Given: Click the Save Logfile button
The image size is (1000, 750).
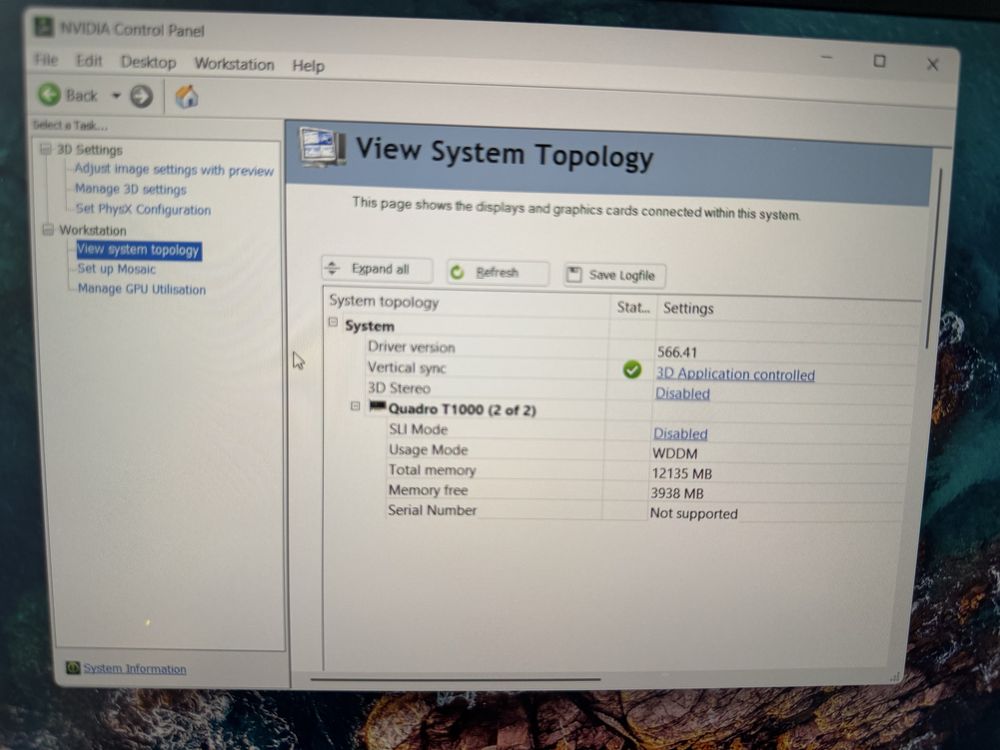Looking at the screenshot, I should click(615, 275).
